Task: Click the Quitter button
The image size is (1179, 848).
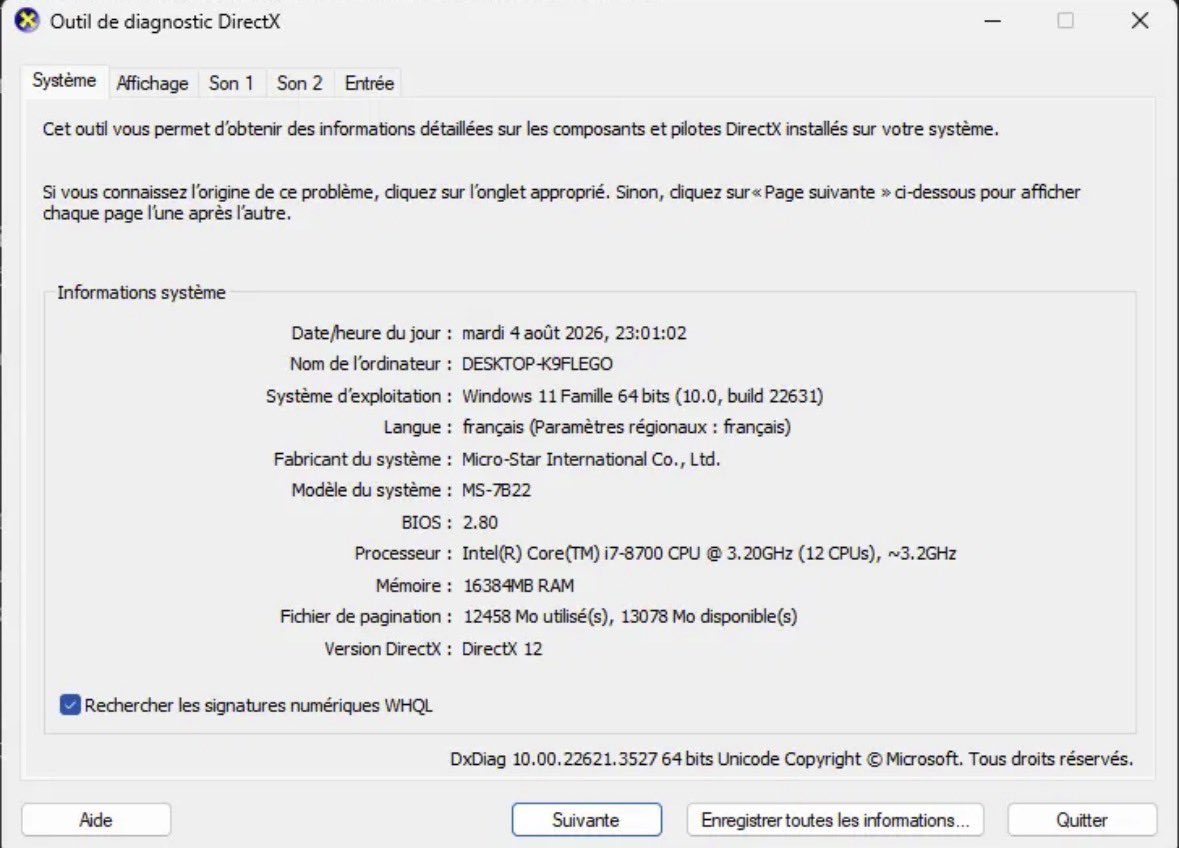Action: [1082, 819]
